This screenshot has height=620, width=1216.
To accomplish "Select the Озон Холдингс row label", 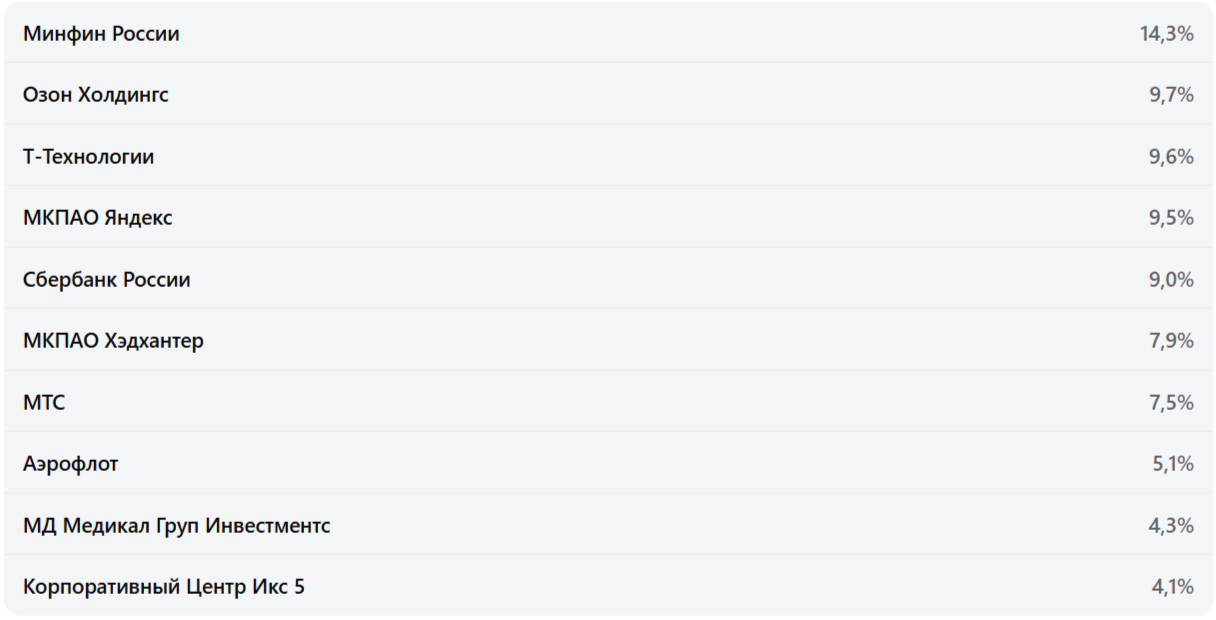I will click(x=96, y=95).
